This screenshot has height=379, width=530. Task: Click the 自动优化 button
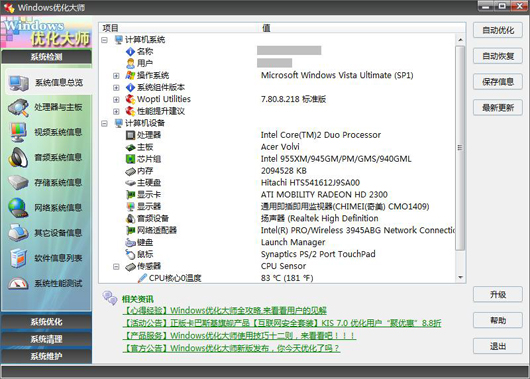coord(498,30)
